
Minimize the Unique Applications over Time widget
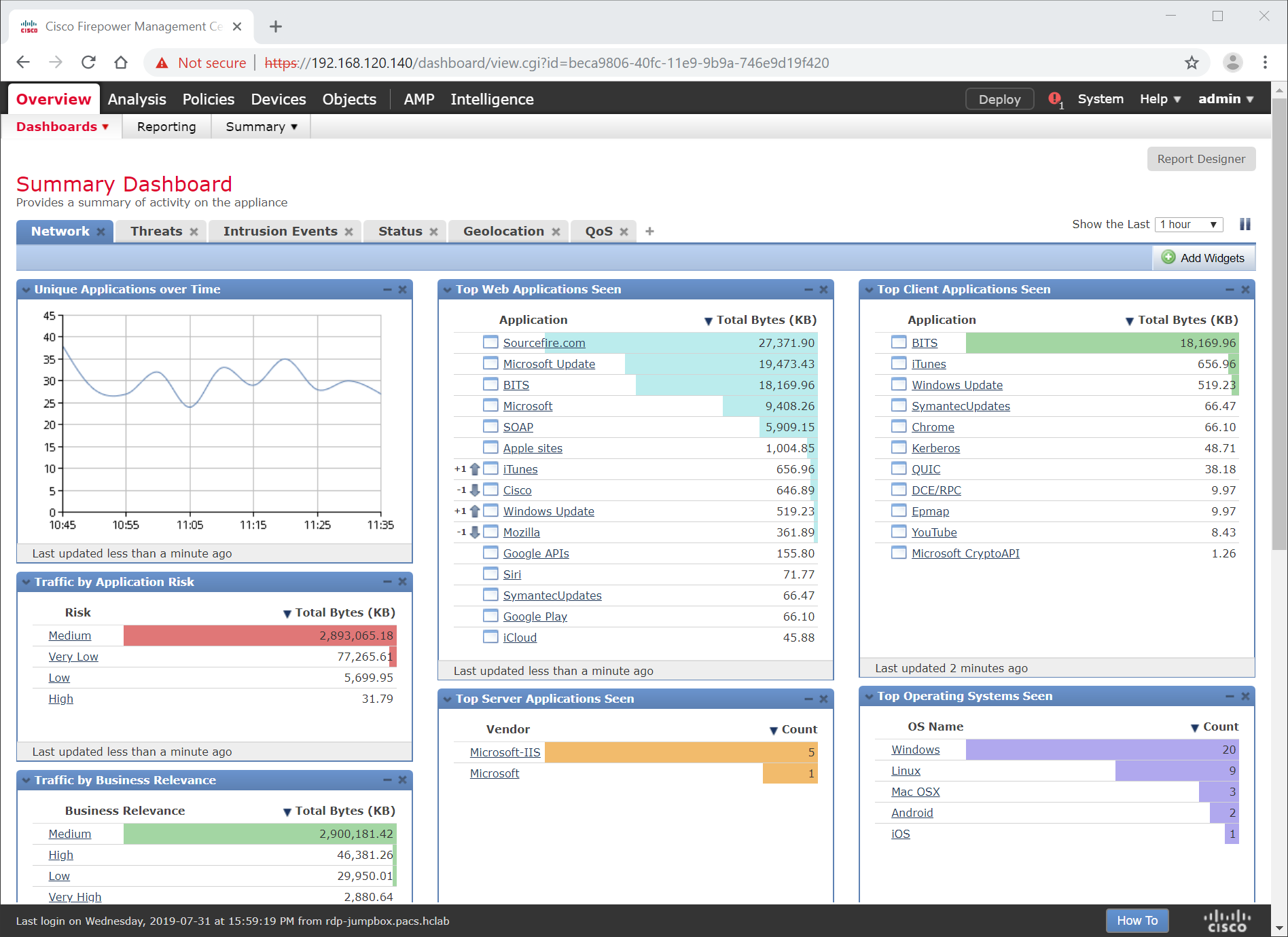click(387, 290)
